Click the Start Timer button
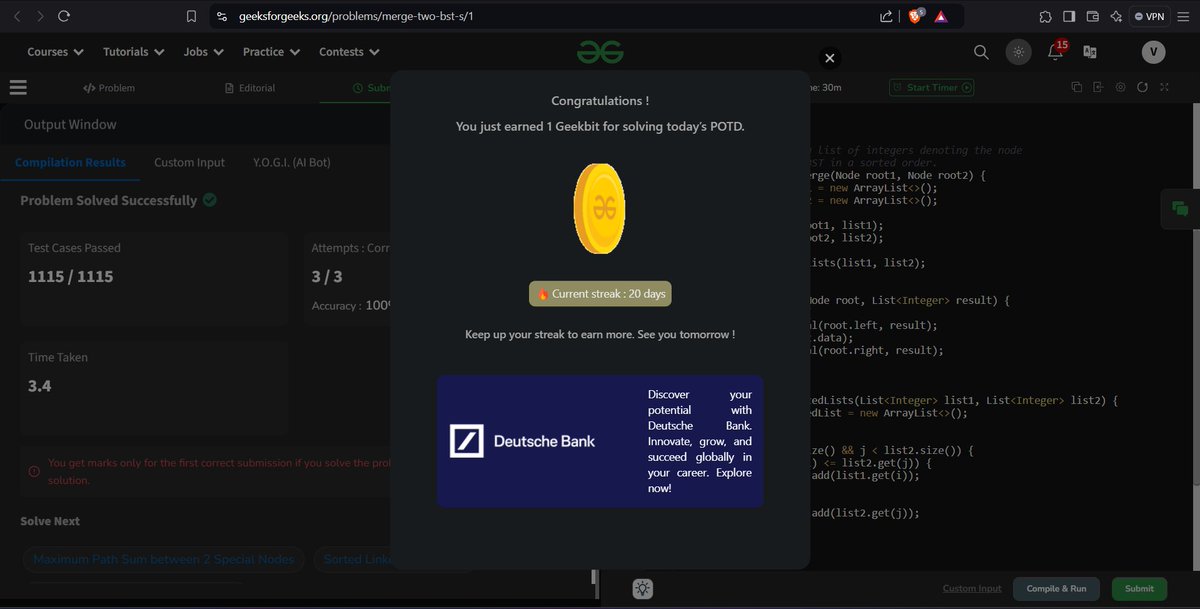Screen dimensions: 1200x609 pyautogui.click(x=931, y=87)
